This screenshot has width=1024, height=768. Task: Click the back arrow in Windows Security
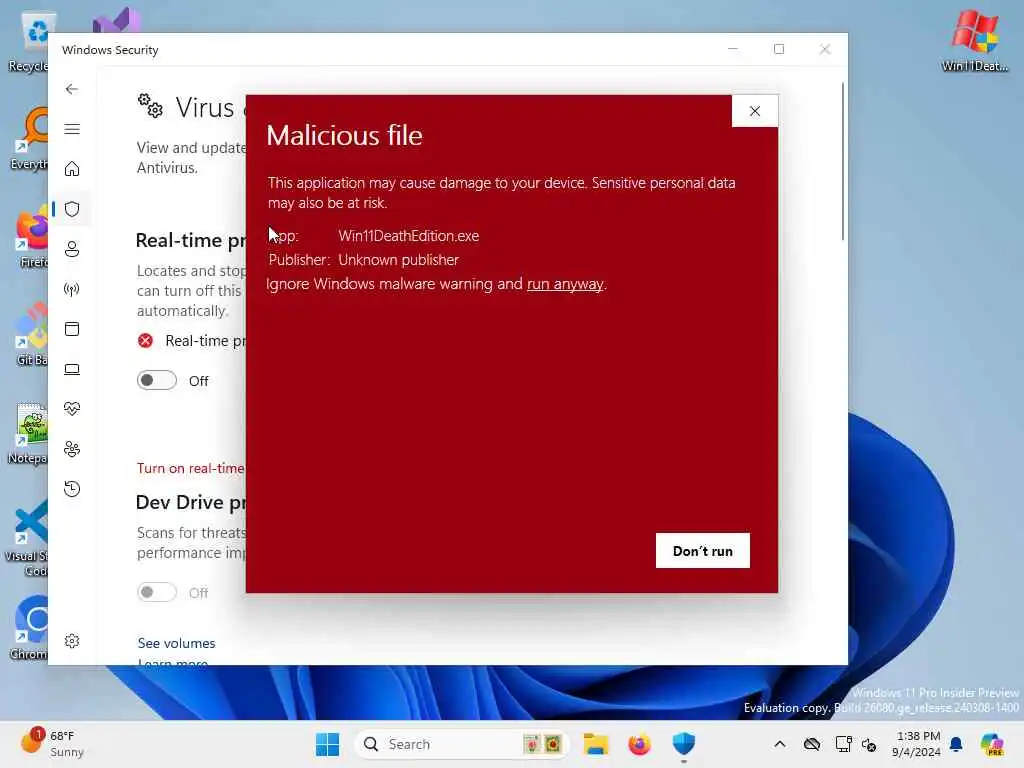(x=72, y=89)
